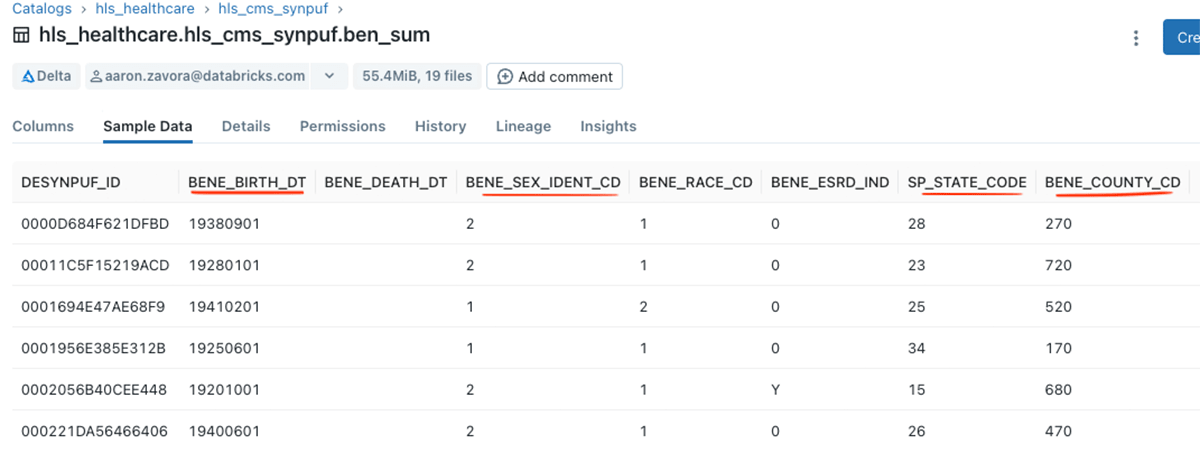This screenshot has height=450, width=1200.
Task: Open the Insights tab
Action: (x=608, y=126)
